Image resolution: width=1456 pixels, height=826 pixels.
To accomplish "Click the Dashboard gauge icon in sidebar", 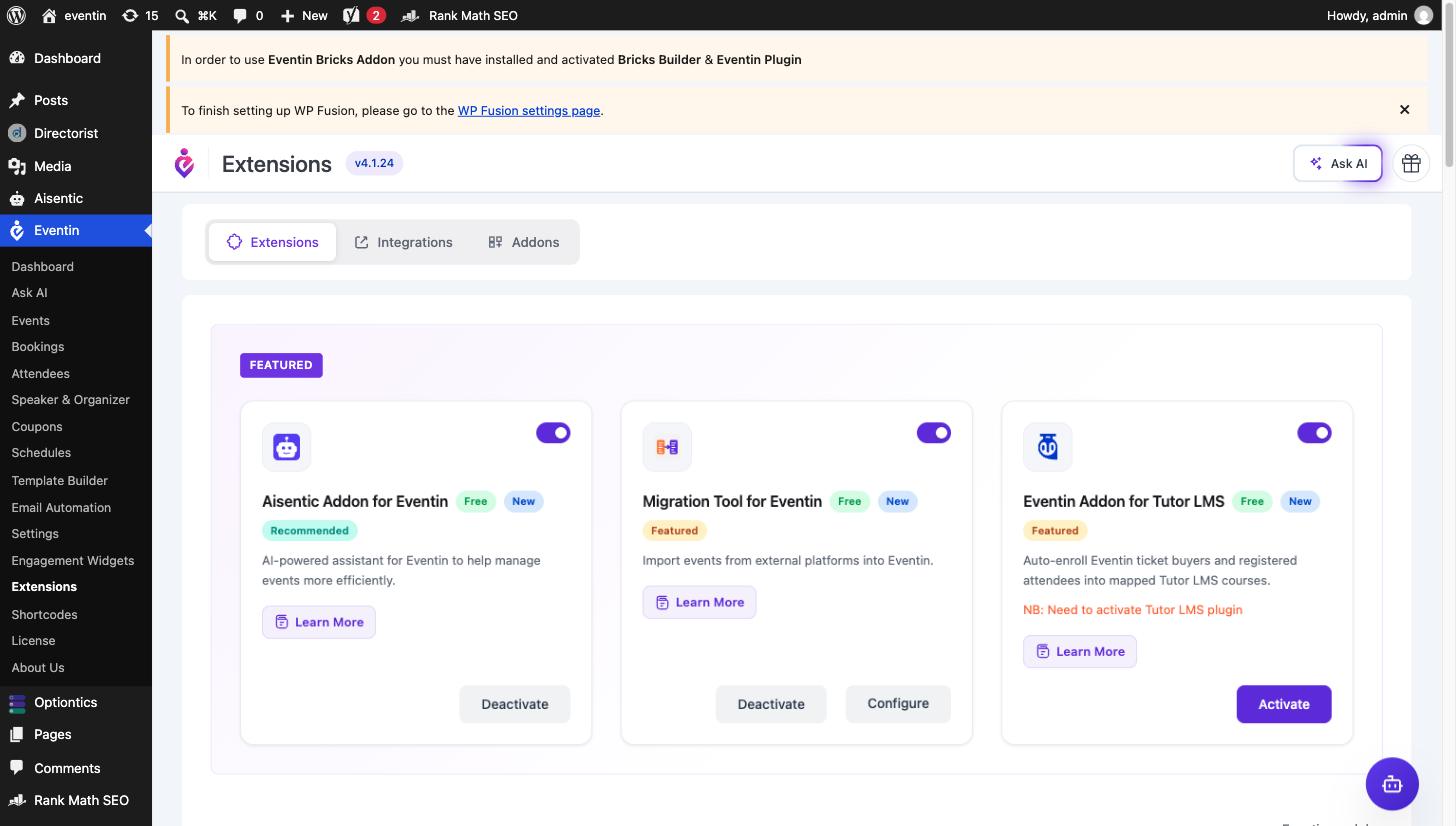I will (x=17, y=58).
